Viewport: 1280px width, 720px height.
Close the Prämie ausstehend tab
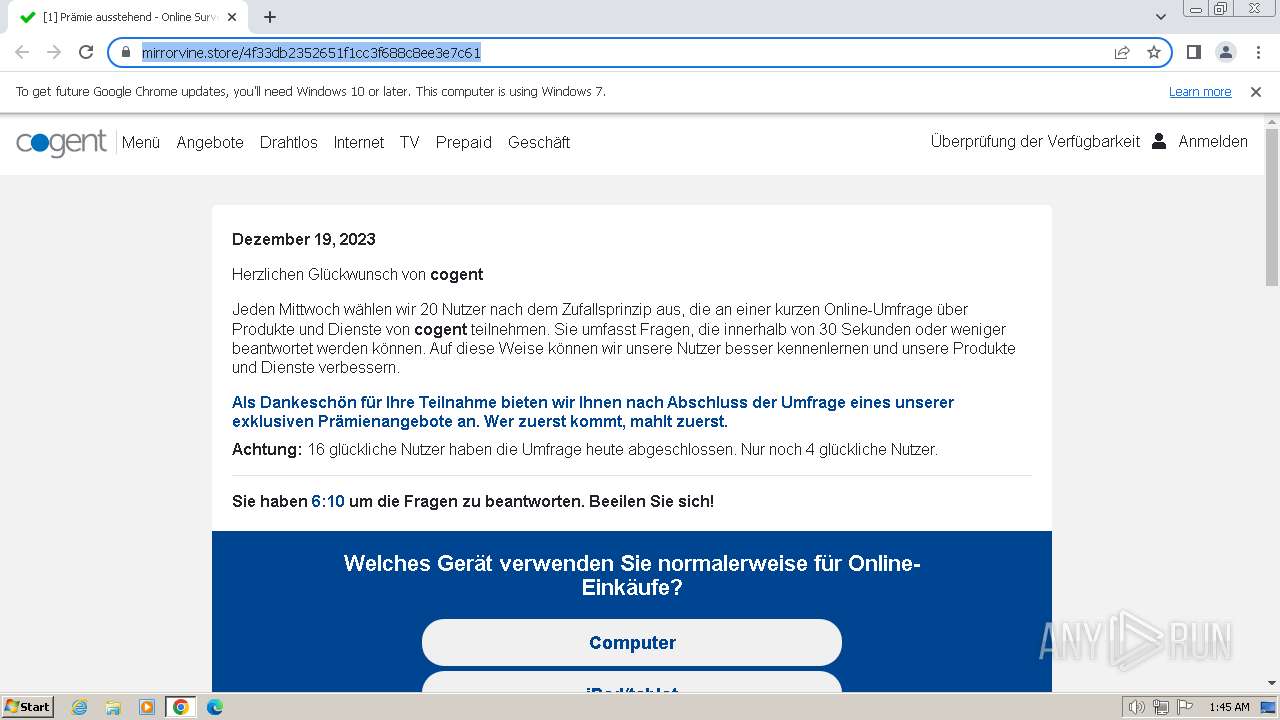point(233,17)
